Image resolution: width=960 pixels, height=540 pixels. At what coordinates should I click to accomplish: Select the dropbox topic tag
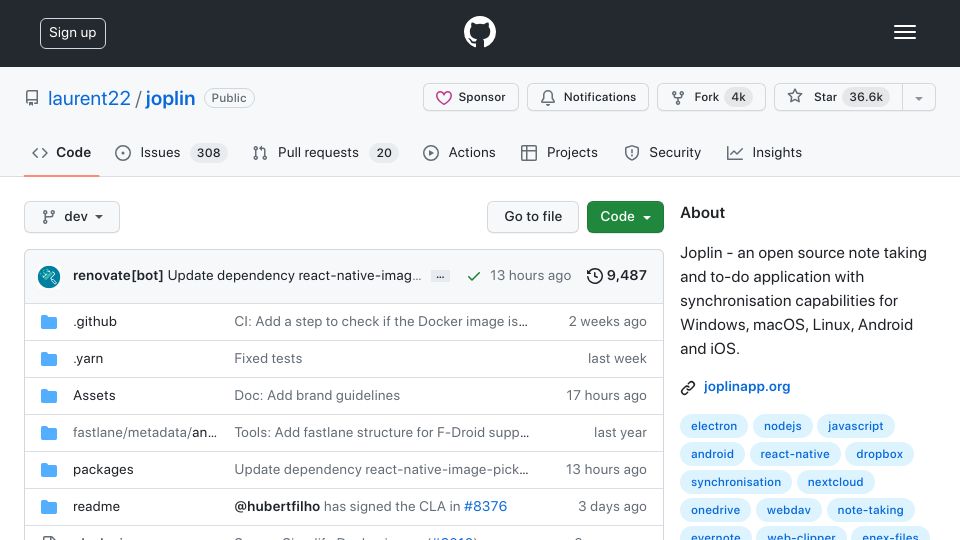coord(879,454)
